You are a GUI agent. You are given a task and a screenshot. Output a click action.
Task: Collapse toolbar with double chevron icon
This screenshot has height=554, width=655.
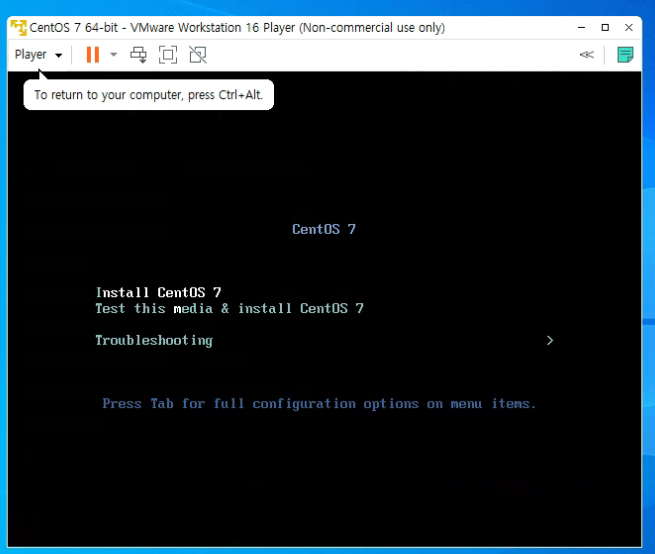click(586, 55)
